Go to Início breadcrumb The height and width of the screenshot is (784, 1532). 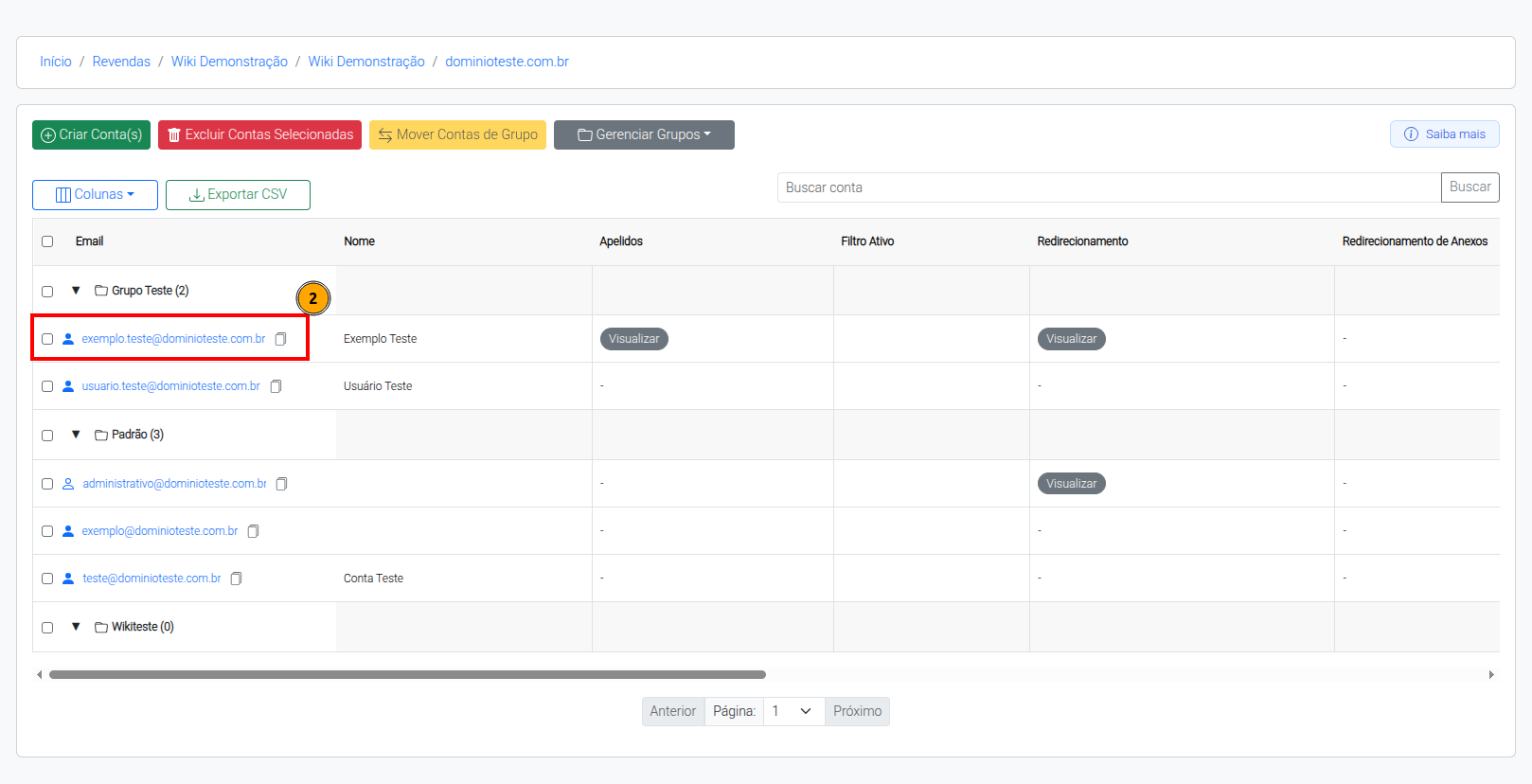pos(56,62)
